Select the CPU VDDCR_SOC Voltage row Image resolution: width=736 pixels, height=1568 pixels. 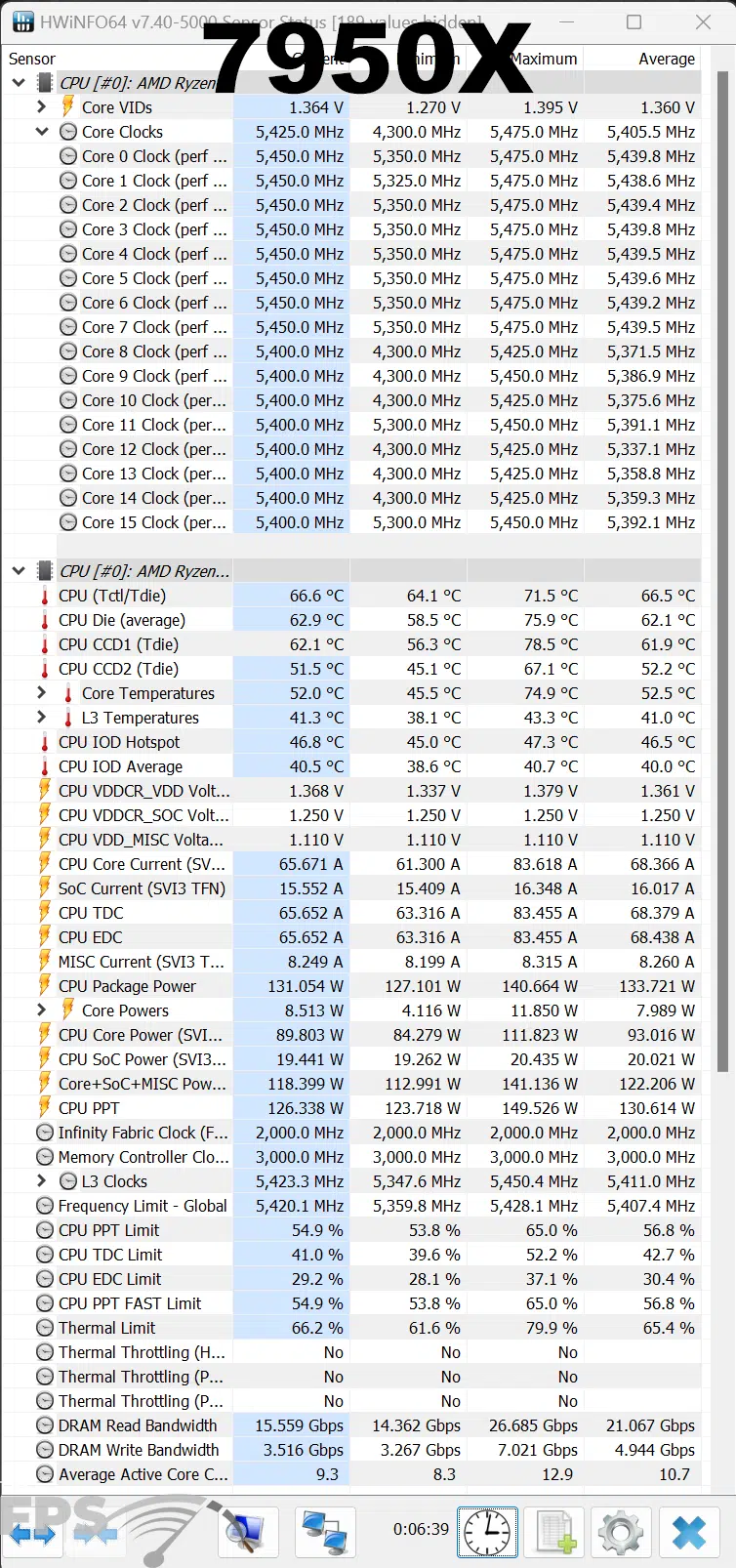point(351,815)
